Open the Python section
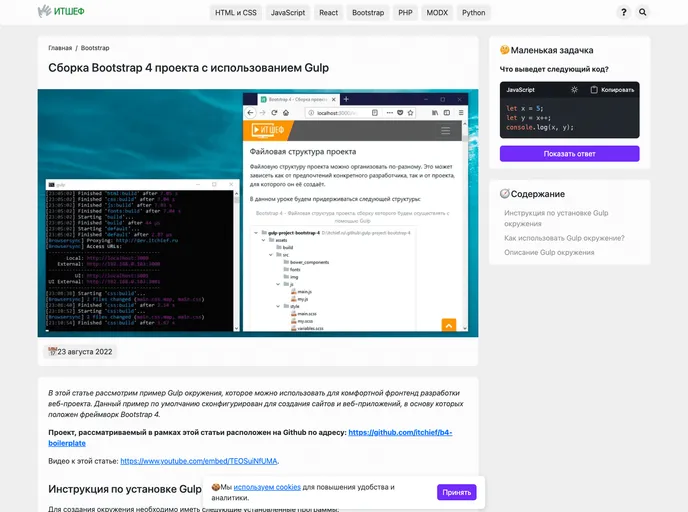 point(473,13)
